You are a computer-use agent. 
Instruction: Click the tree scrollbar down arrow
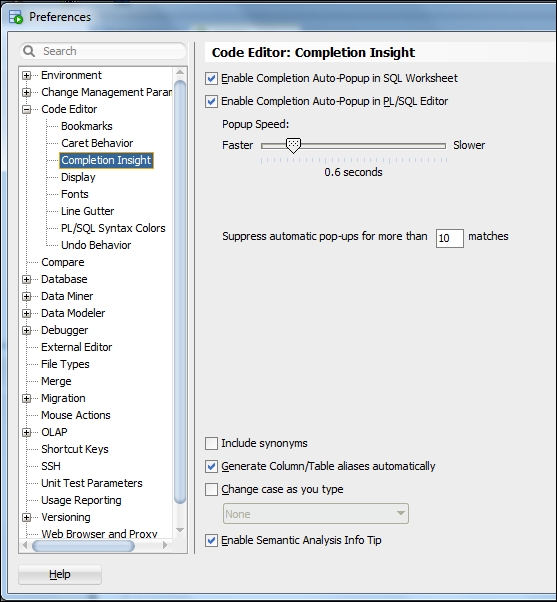[180, 530]
